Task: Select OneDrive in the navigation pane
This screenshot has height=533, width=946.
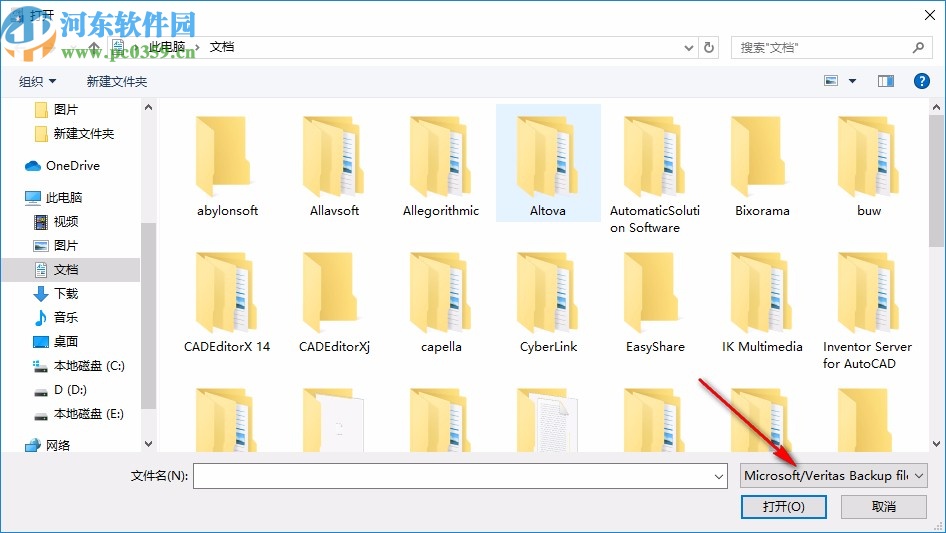Action: pyautogui.click(x=72, y=165)
